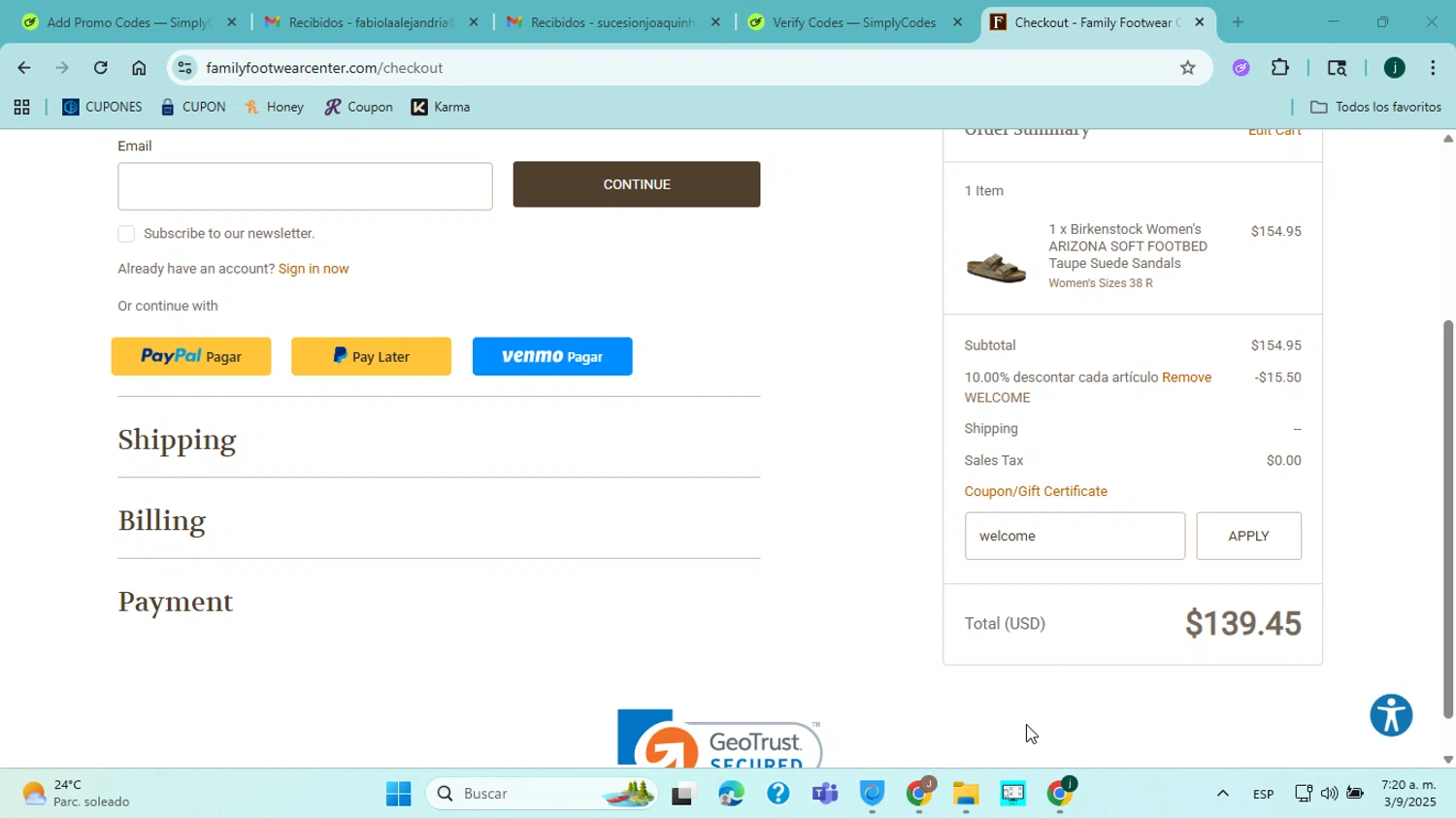Open the side panel icon in toolbar
This screenshot has width=1456, height=818.
1337,68
